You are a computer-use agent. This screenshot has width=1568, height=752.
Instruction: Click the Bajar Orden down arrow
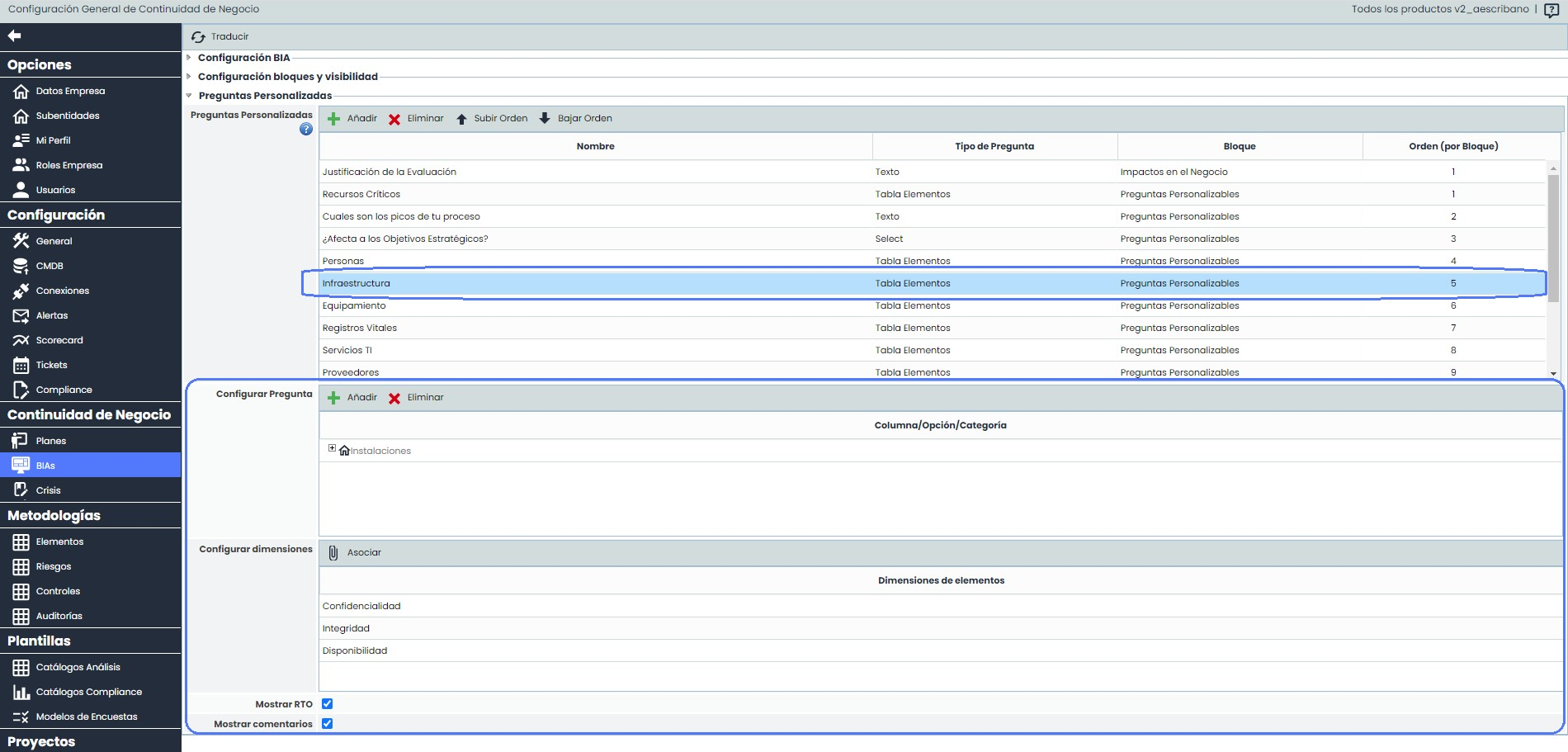545,118
